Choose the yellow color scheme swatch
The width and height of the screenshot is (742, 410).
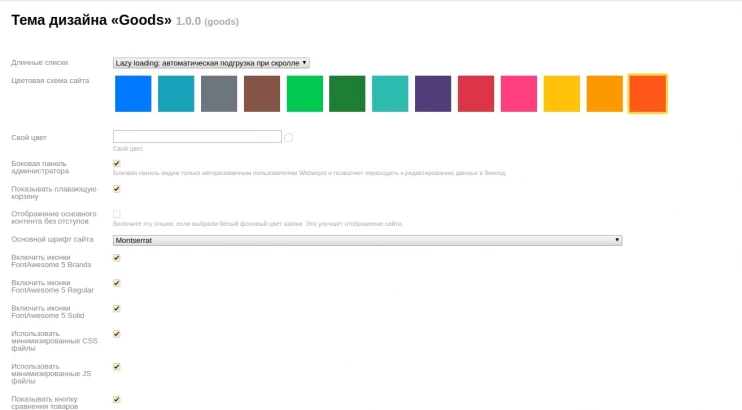coord(562,94)
